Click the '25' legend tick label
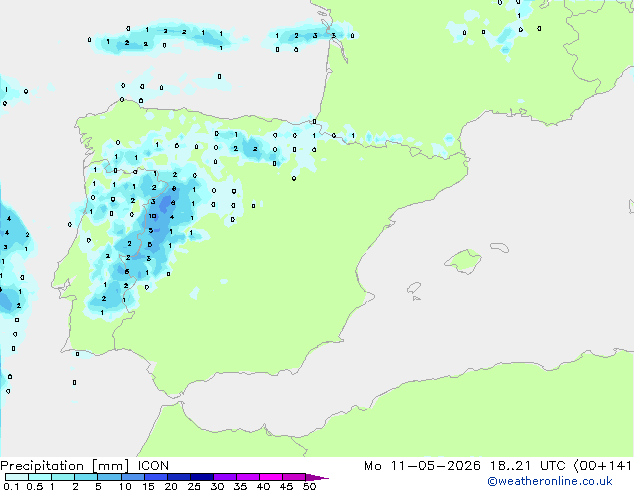This screenshot has height=490, width=634. pos(194,486)
